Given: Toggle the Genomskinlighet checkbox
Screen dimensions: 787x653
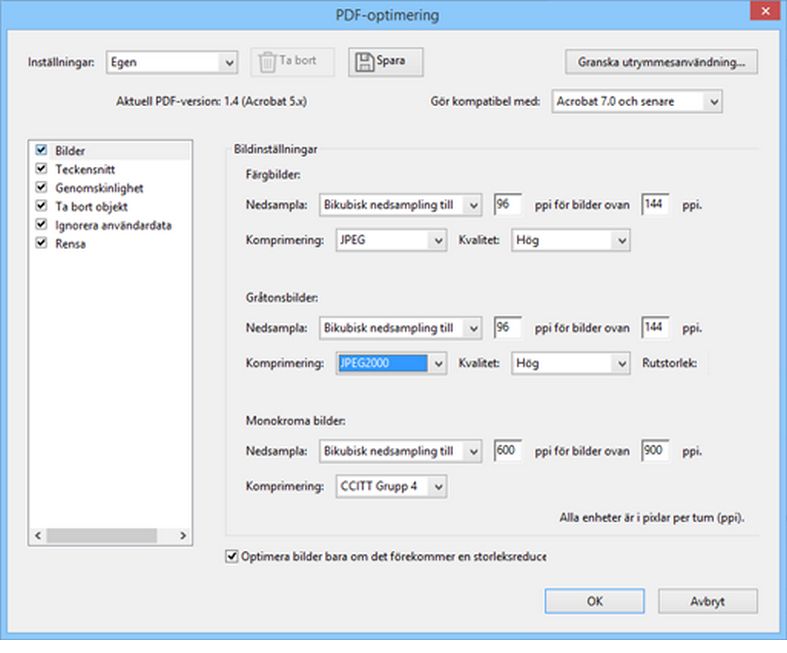Looking at the screenshot, I should (x=42, y=187).
